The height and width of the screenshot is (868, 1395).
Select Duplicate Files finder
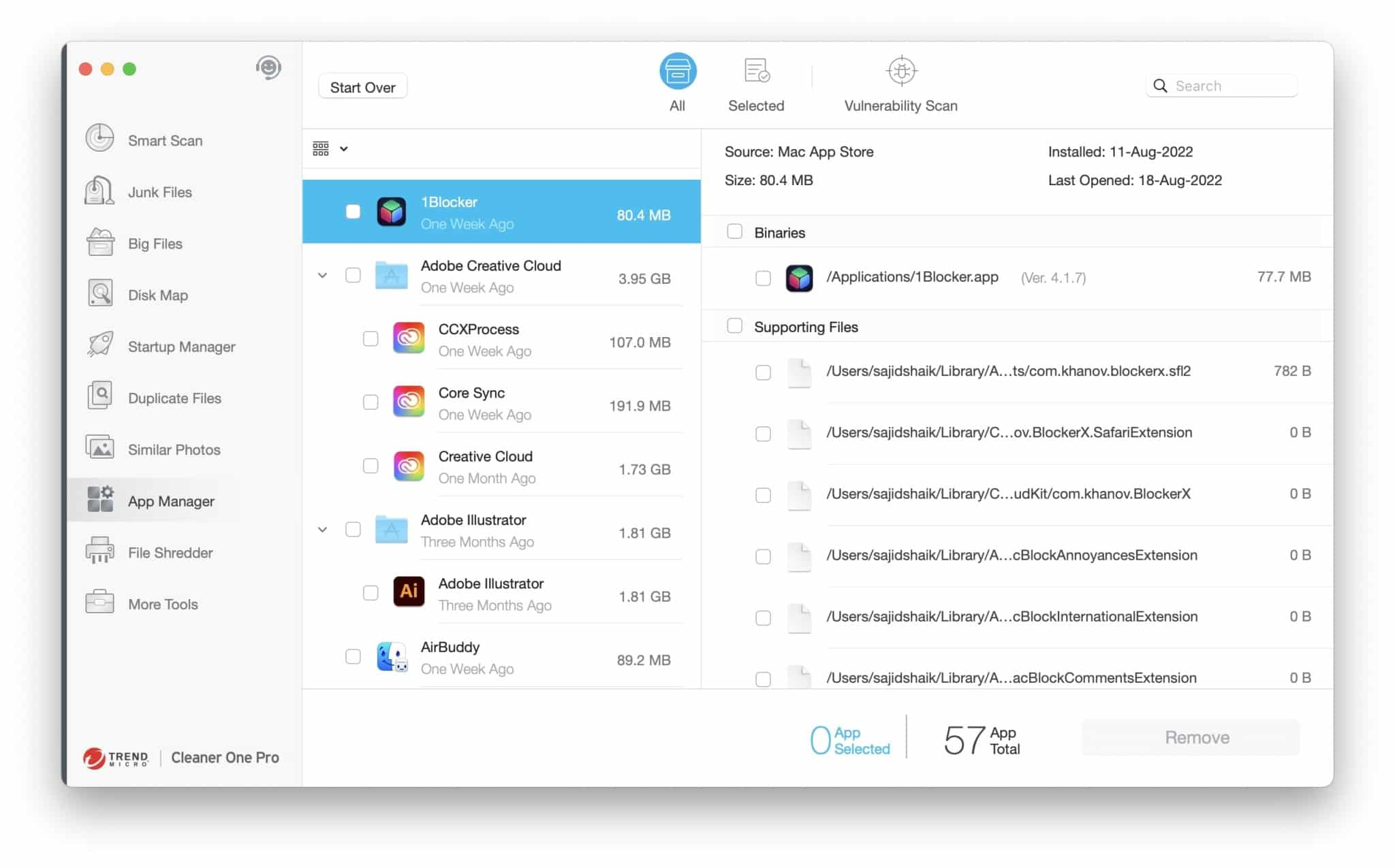click(174, 397)
